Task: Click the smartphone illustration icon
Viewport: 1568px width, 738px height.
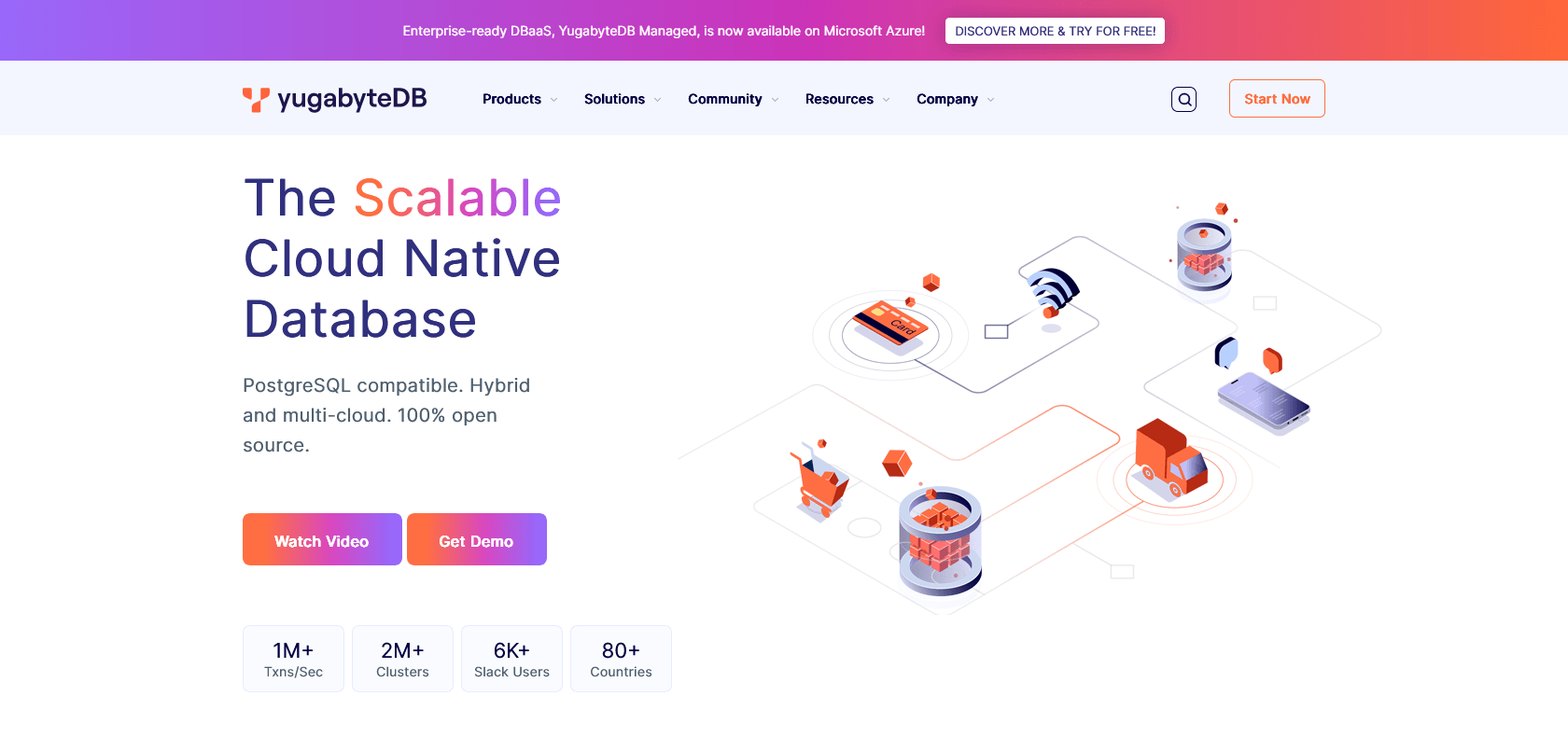Action: coord(1264,402)
